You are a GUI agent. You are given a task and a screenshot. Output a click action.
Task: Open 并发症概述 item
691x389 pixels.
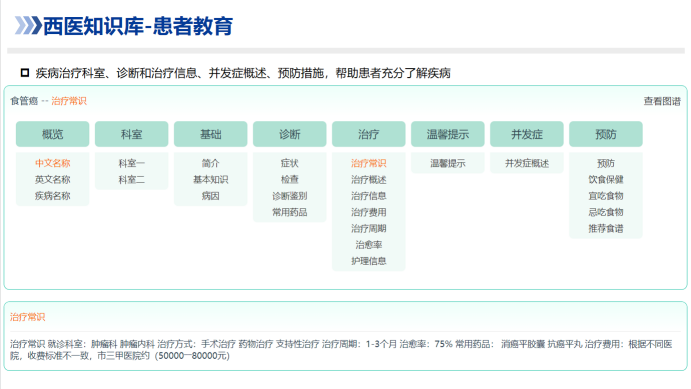(x=527, y=163)
